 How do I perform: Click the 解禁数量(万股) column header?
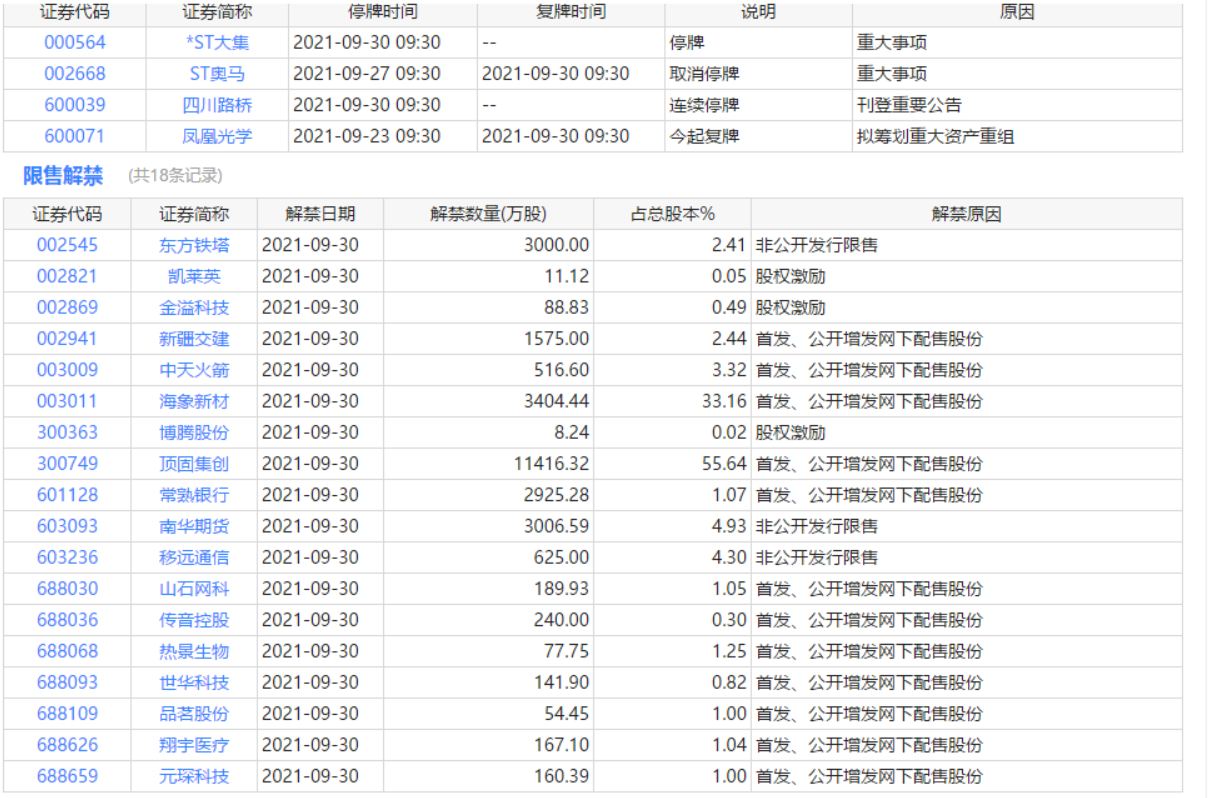pos(488,214)
